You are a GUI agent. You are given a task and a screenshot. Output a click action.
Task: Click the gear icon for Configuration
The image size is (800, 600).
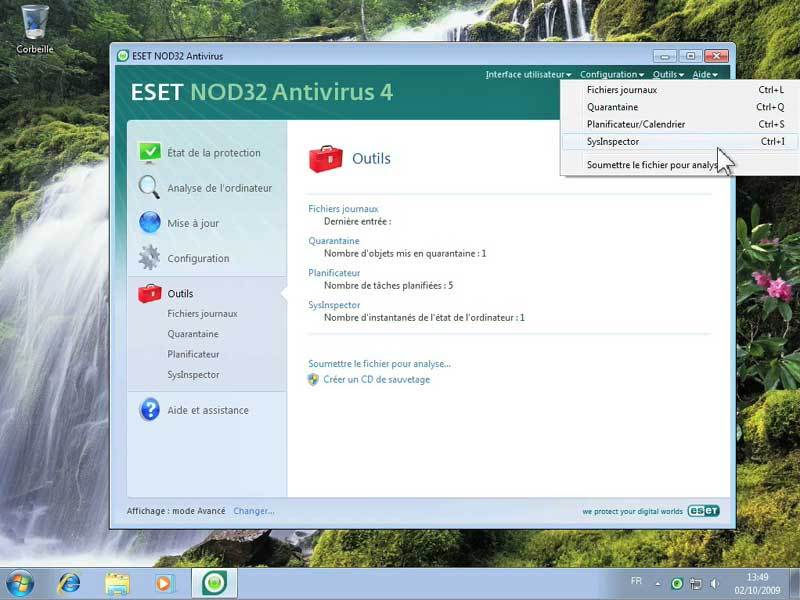(x=149, y=258)
